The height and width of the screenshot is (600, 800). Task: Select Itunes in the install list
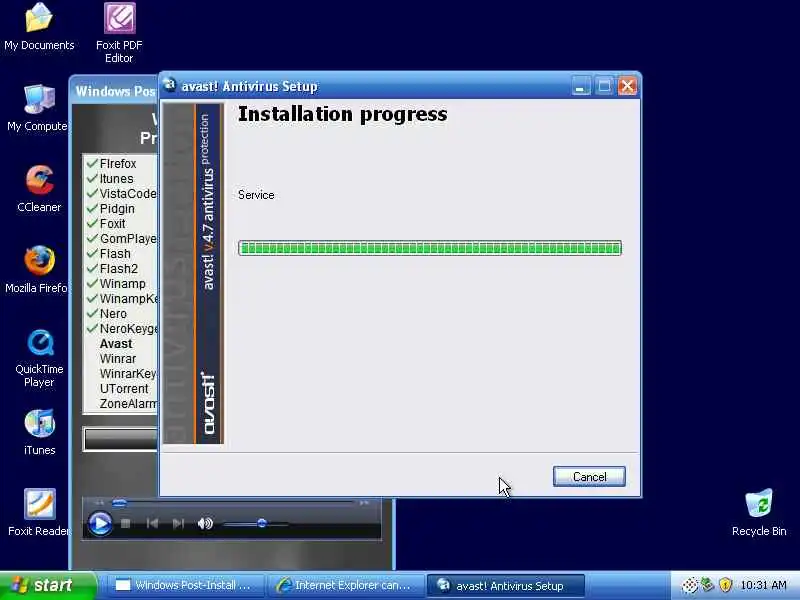coord(116,179)
